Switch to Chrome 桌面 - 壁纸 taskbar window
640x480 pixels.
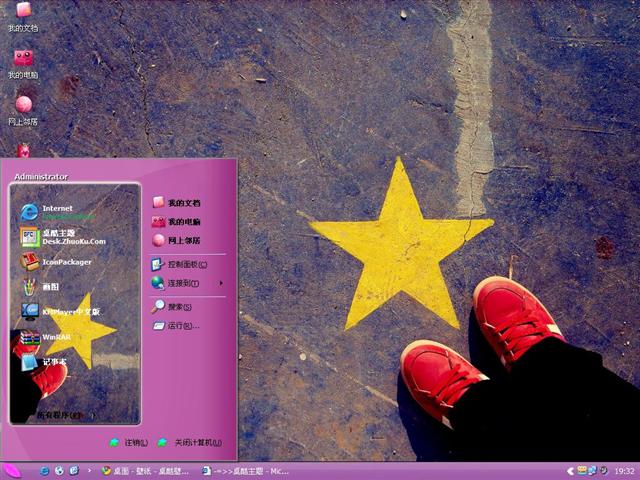(145, 471)
